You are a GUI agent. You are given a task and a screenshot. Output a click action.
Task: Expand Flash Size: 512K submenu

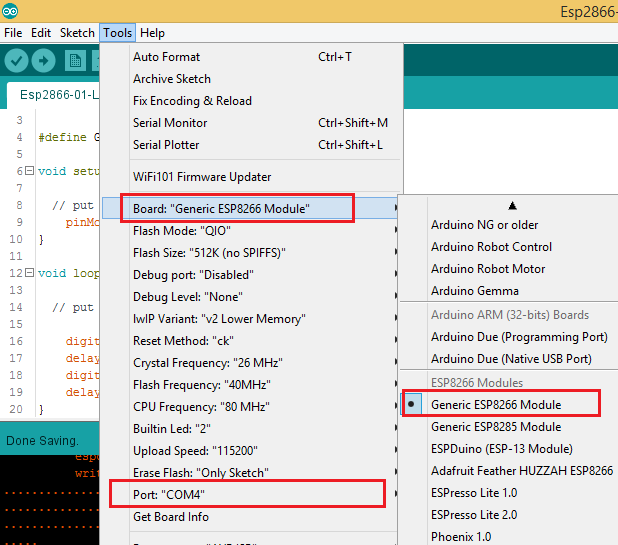[251, 253]
